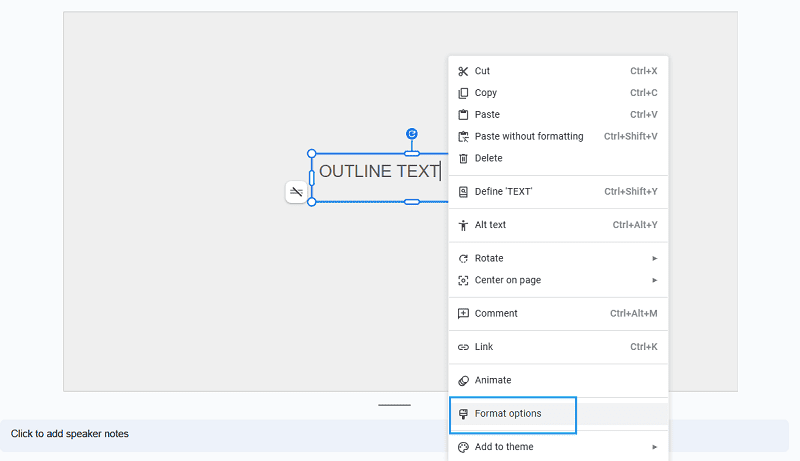Click the Alt text accessibility icon
Screen dimensions: 800x461
pyautogui.click(x=463, y=225)
